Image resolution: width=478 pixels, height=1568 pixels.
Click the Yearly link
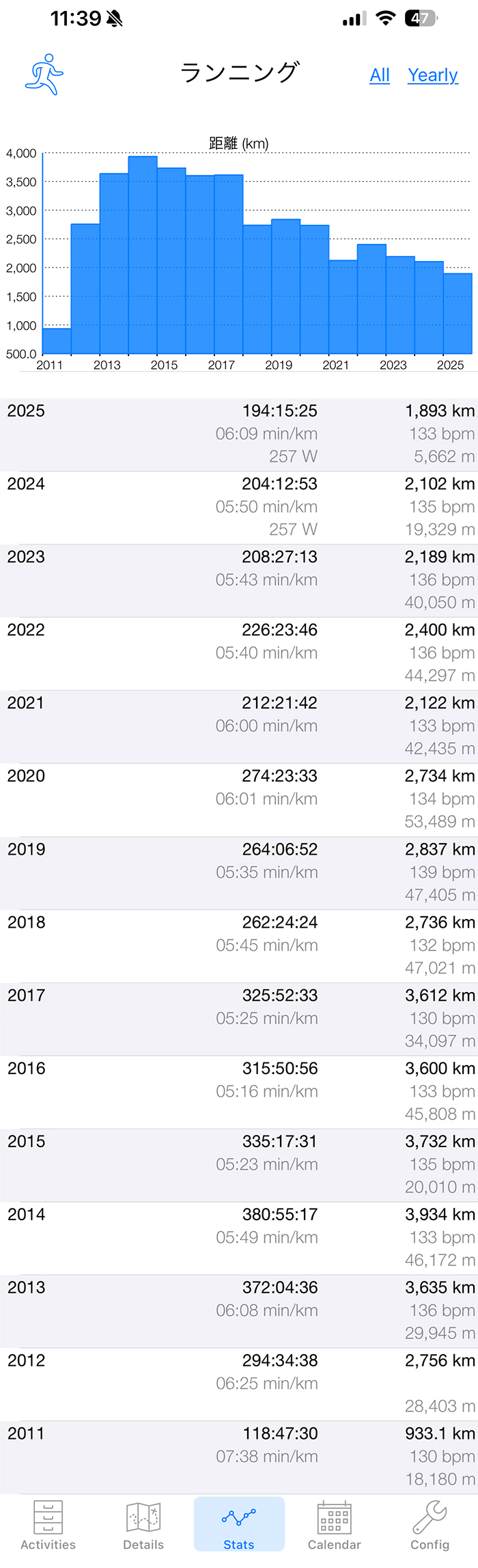pos(433,75)
